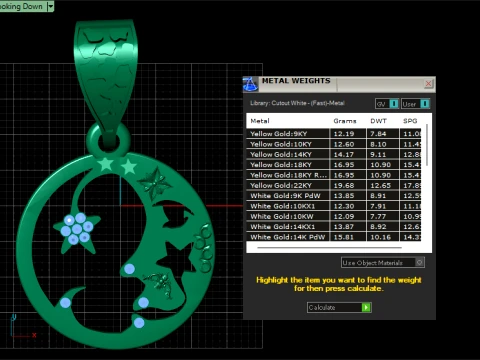480x360 pixels.
Task: Click the DWT column header
Action: click(x=378, y=121)
